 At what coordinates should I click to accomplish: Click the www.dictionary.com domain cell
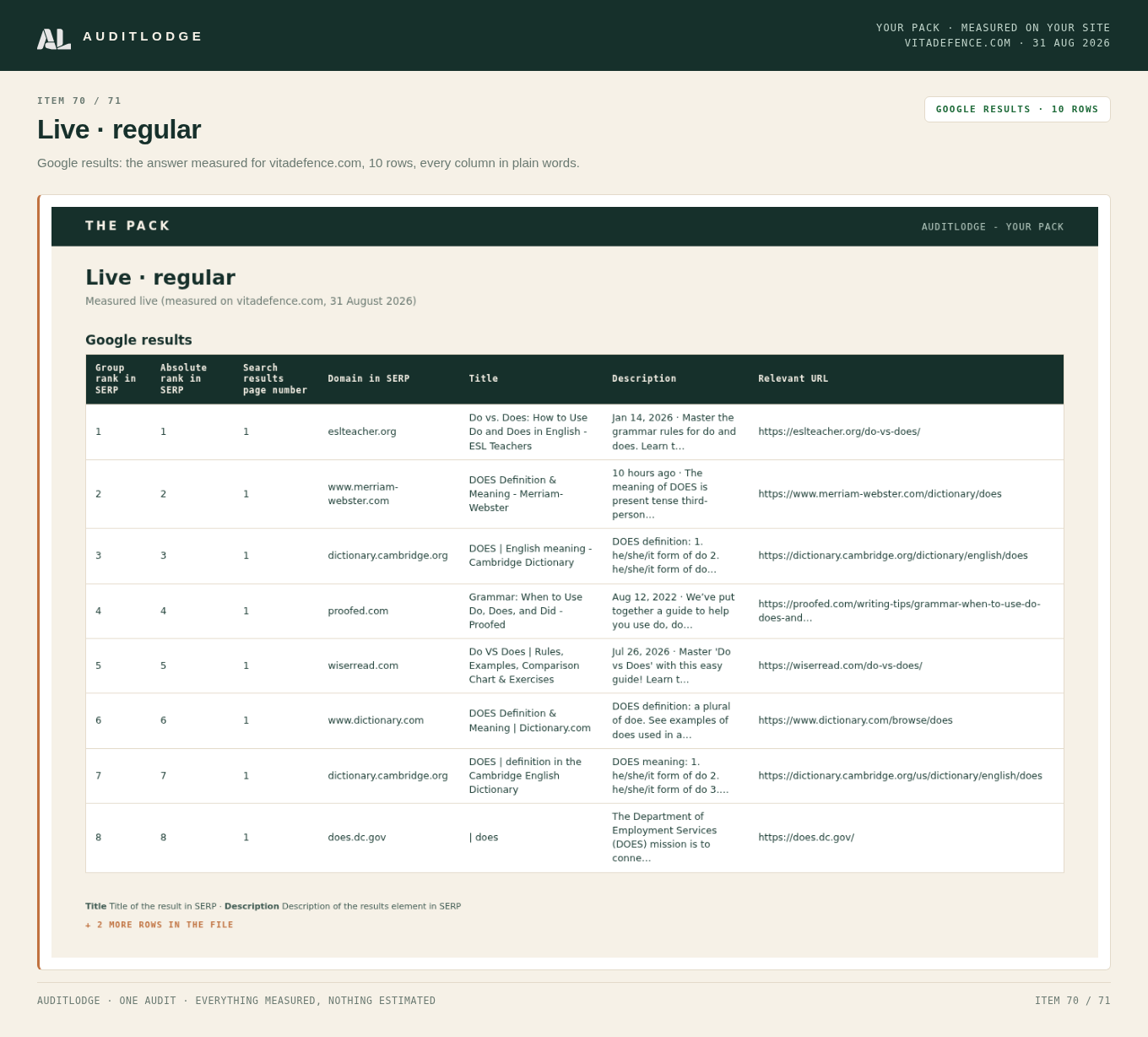(x=376, y=720)
